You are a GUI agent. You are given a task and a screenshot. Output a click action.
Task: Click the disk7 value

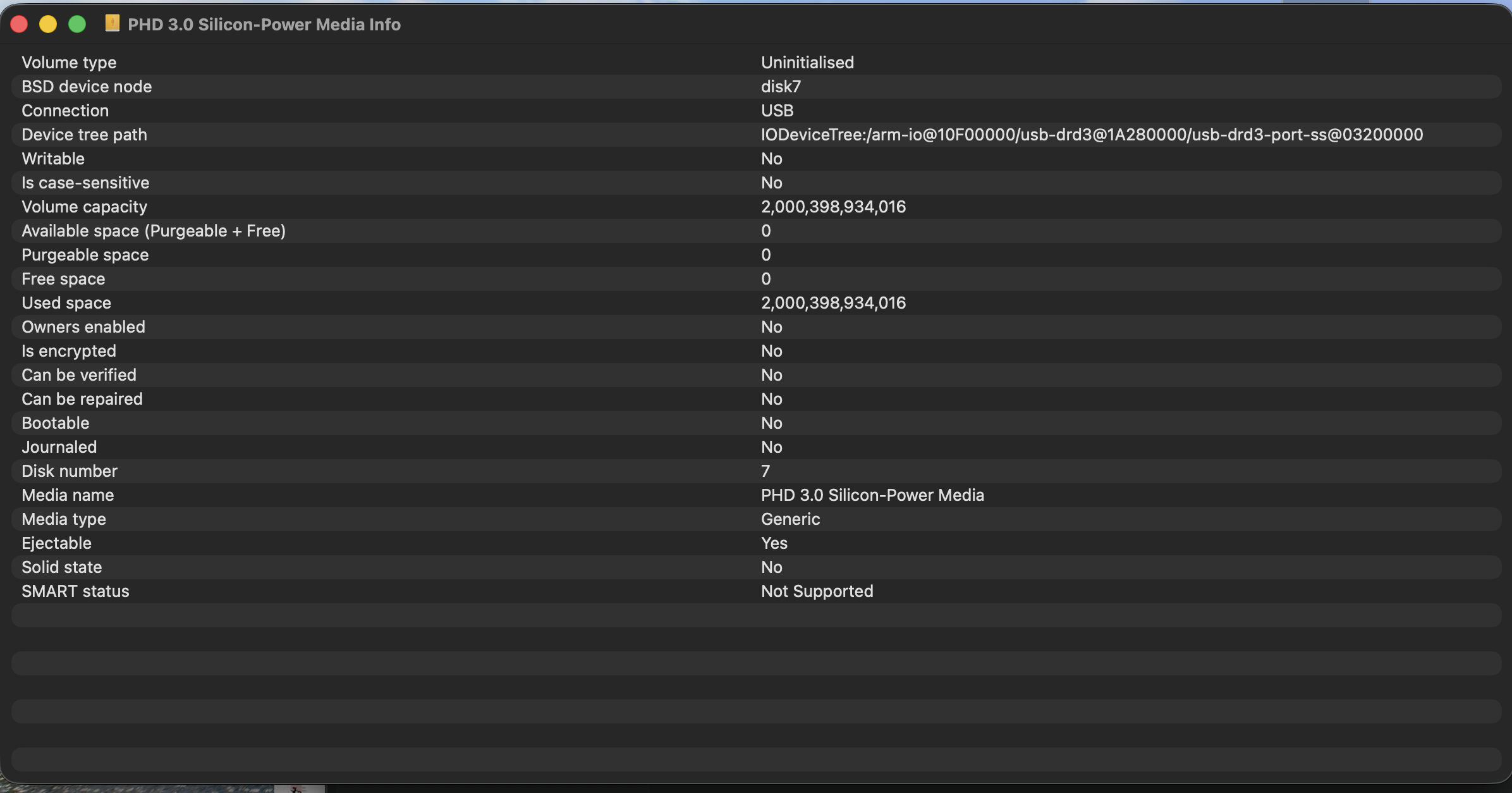(781, 87)
